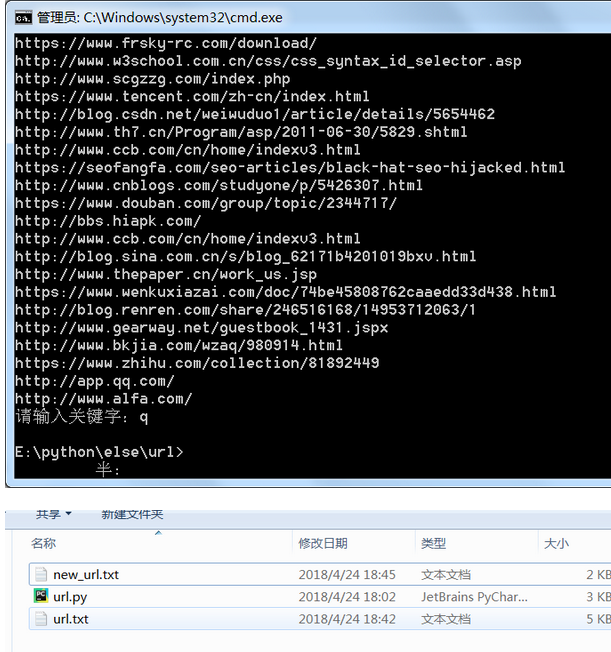Screen dimensions: 611x652
Task: Click the wenkuxiazai.com doc URL line
Action: pyautogui.click(x=285, y=292)
